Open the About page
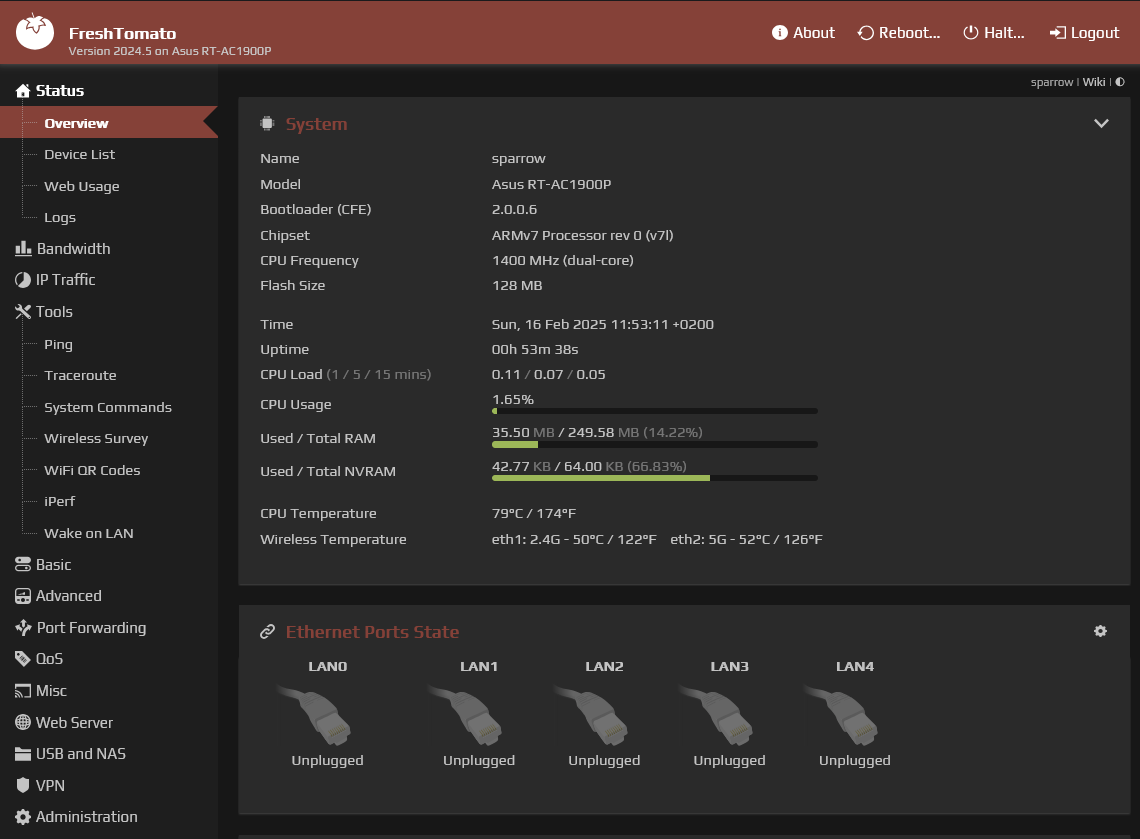Image resolution: width=1140 pixels, height=839 pixels. coord(803,33)
